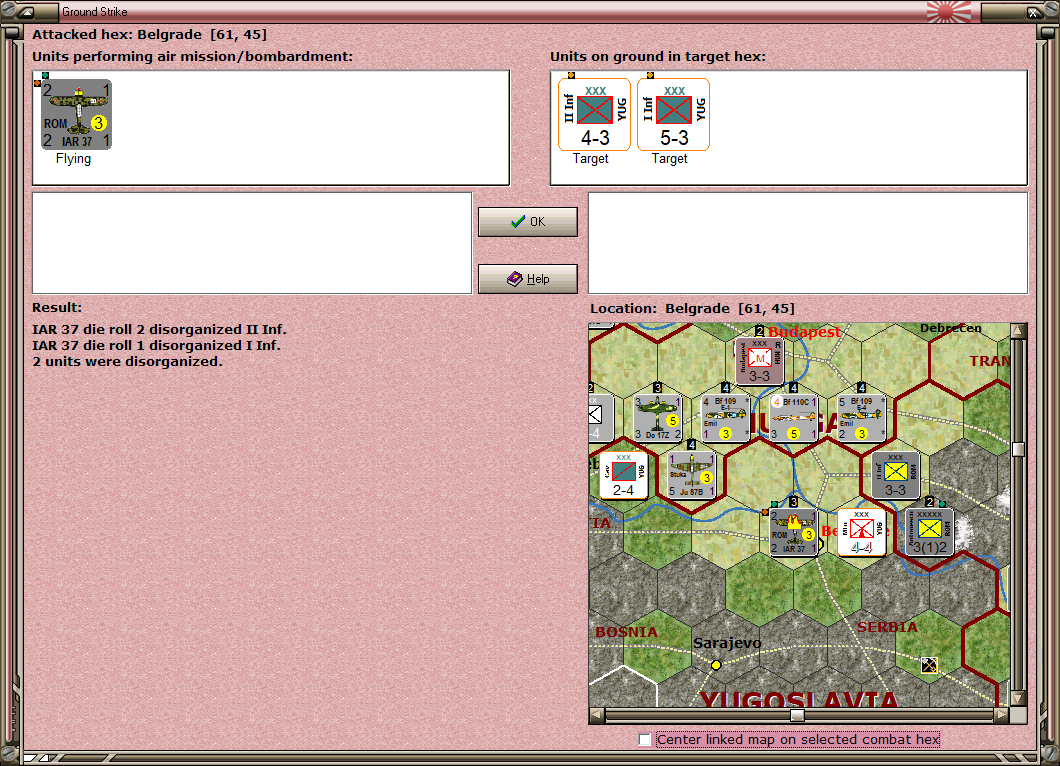1060x766 pixels.
Task: Click the Budapest city label on map
Action: tap(804, 332)
